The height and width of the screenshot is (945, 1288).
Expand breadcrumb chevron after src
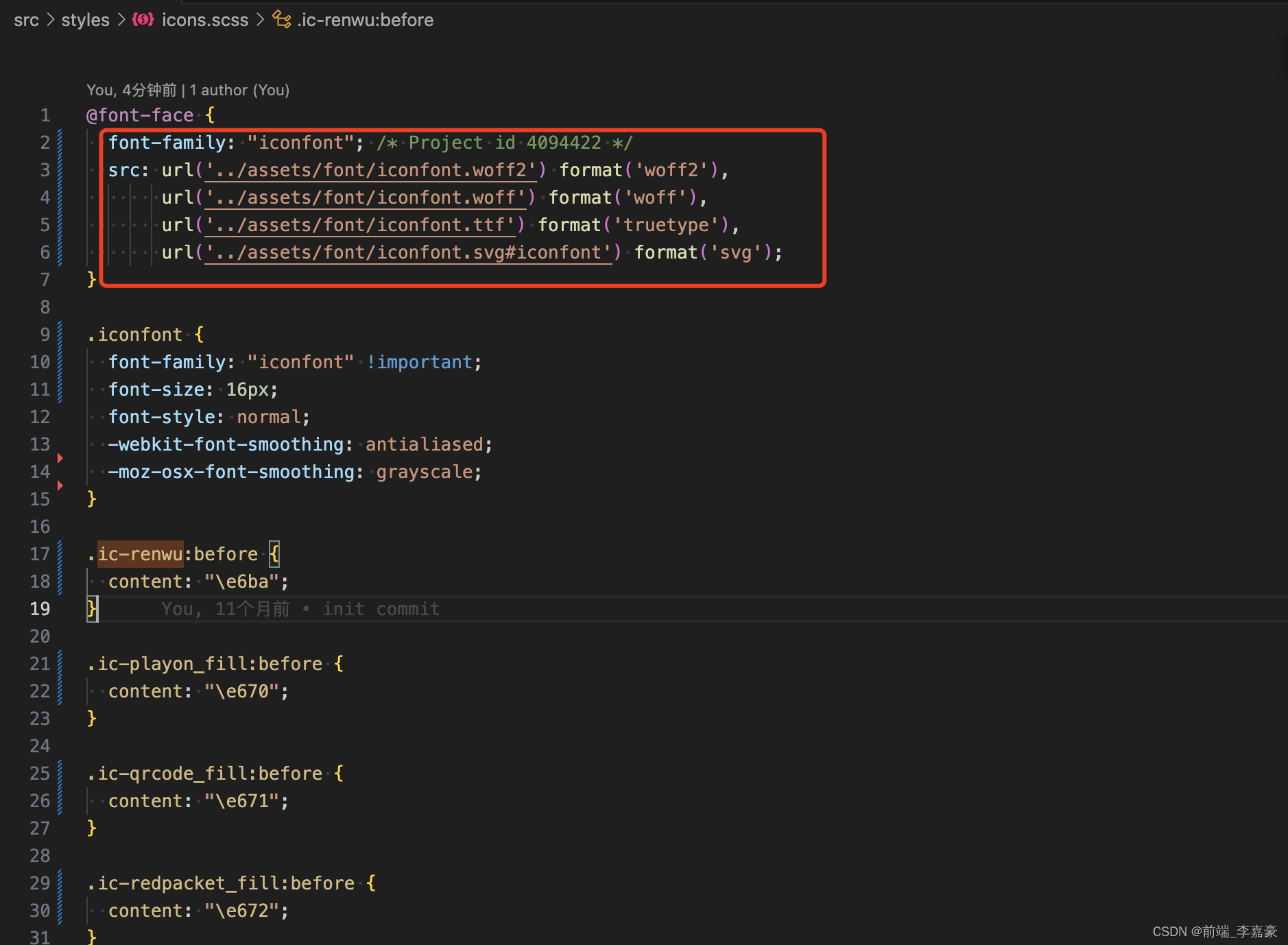tap(50, 20)
